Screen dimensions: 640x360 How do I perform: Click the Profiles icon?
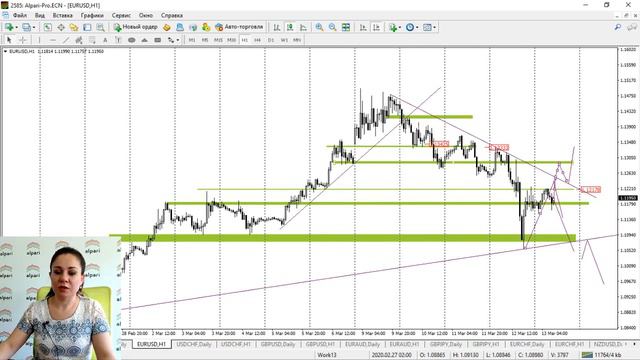[27, 27]
